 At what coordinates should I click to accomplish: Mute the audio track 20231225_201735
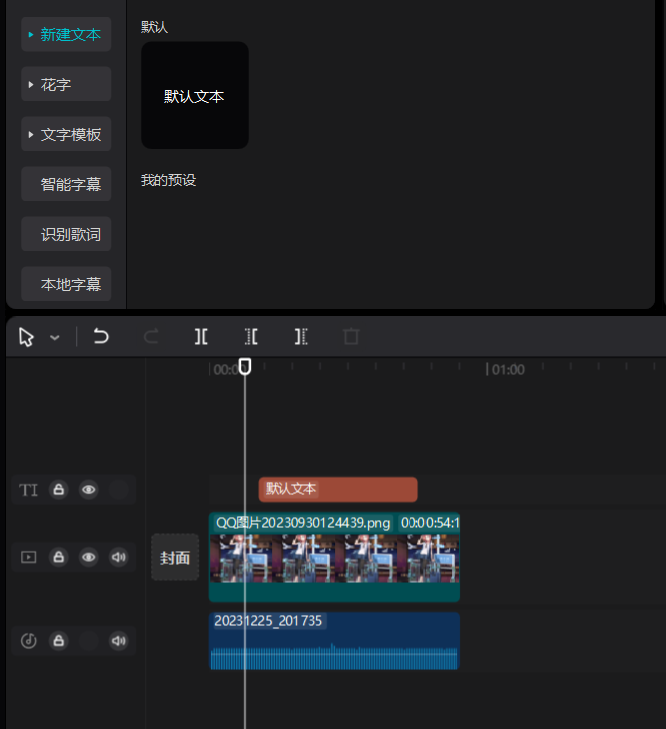click(119, 641)
